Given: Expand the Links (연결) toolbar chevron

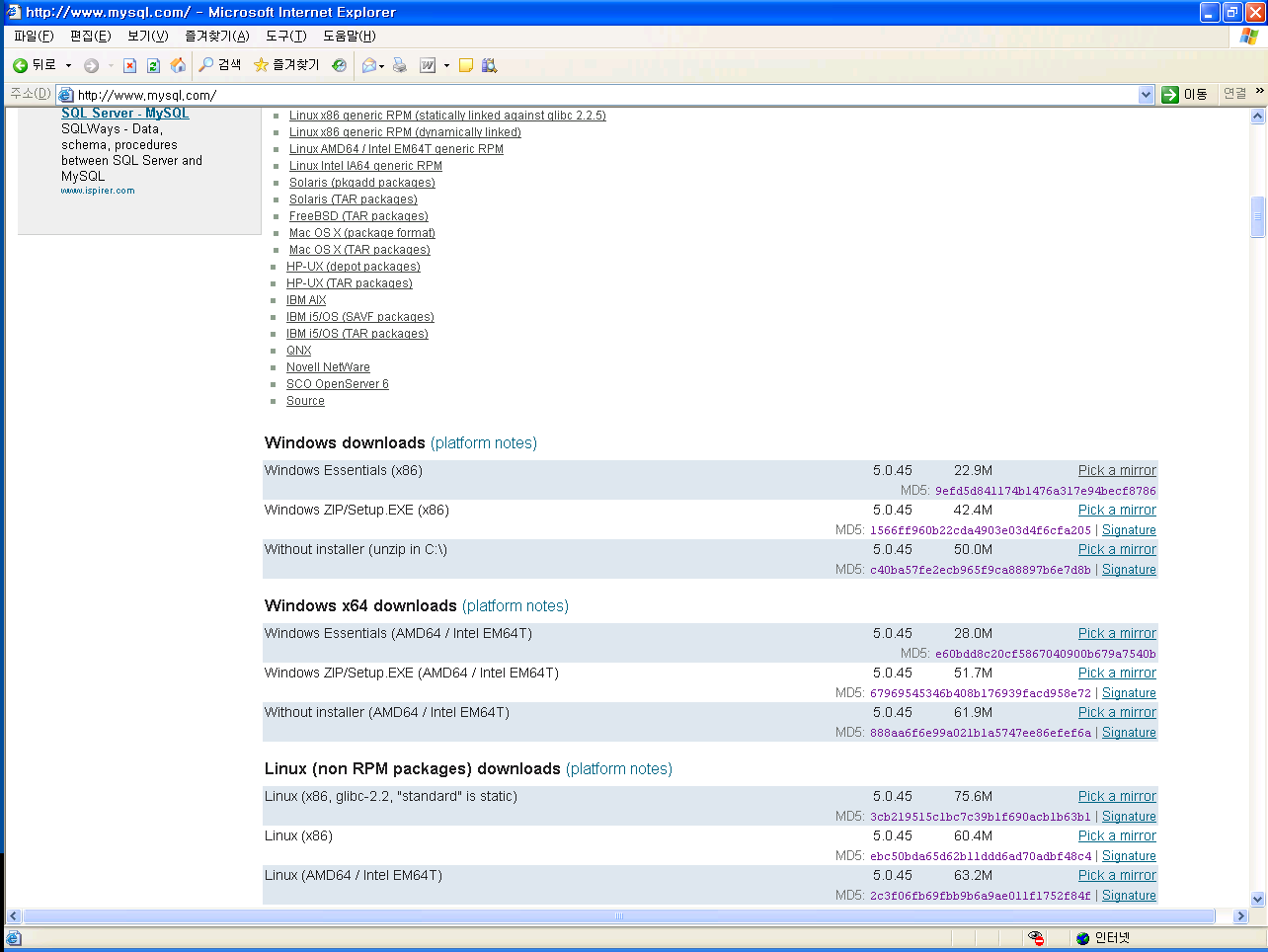Looking at the screenshot, I should click(x=1259, y=91).
